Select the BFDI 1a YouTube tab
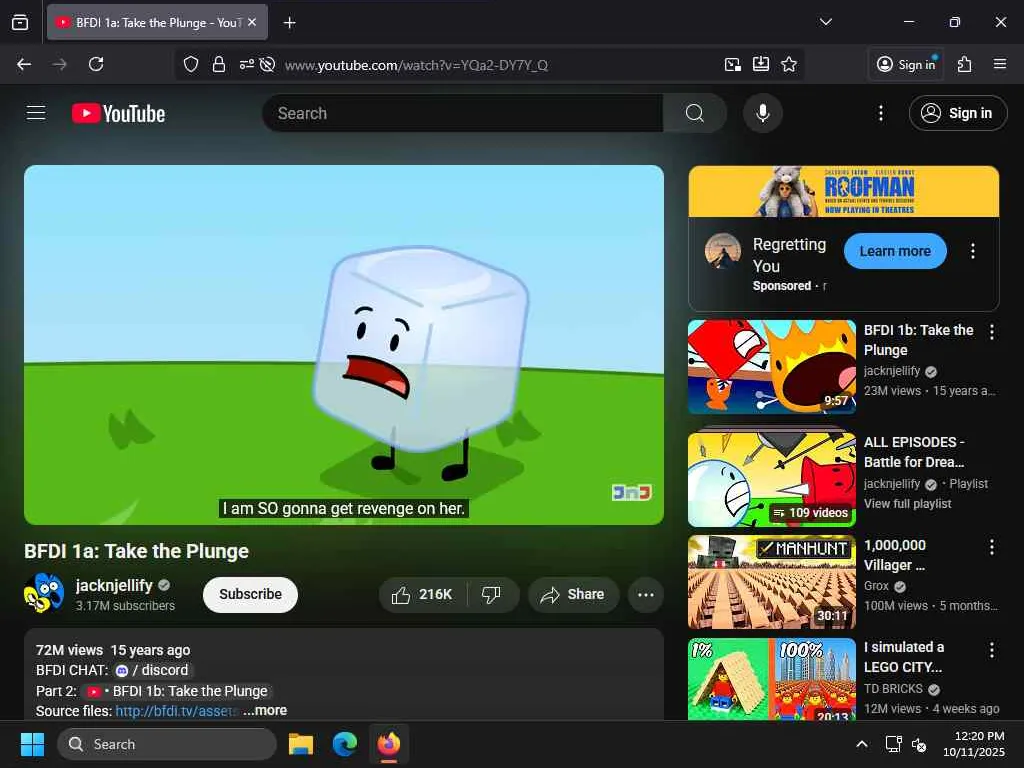 coord(157,22)
